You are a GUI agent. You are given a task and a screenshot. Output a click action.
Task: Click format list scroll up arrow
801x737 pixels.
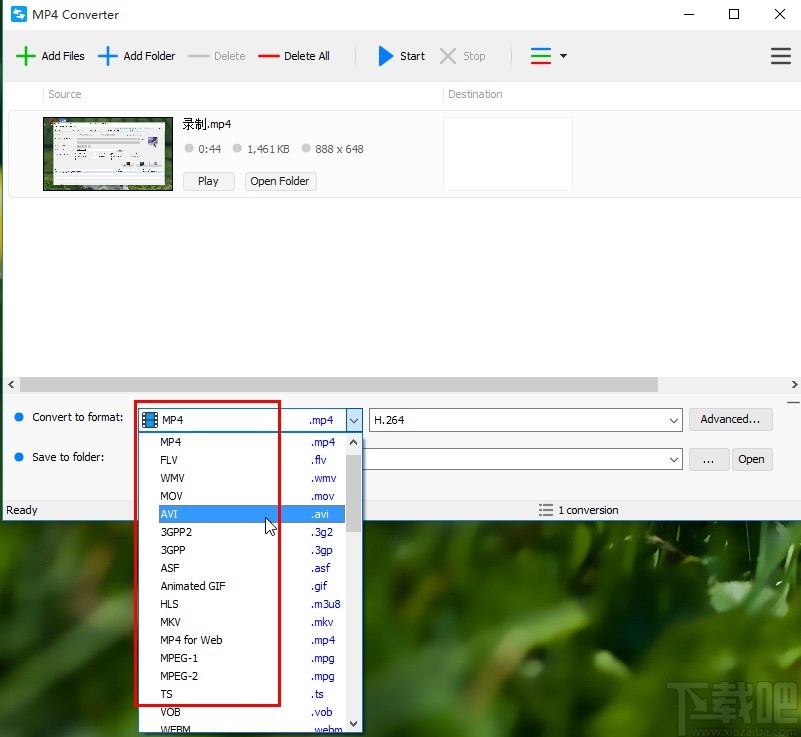tap(354, 442)
